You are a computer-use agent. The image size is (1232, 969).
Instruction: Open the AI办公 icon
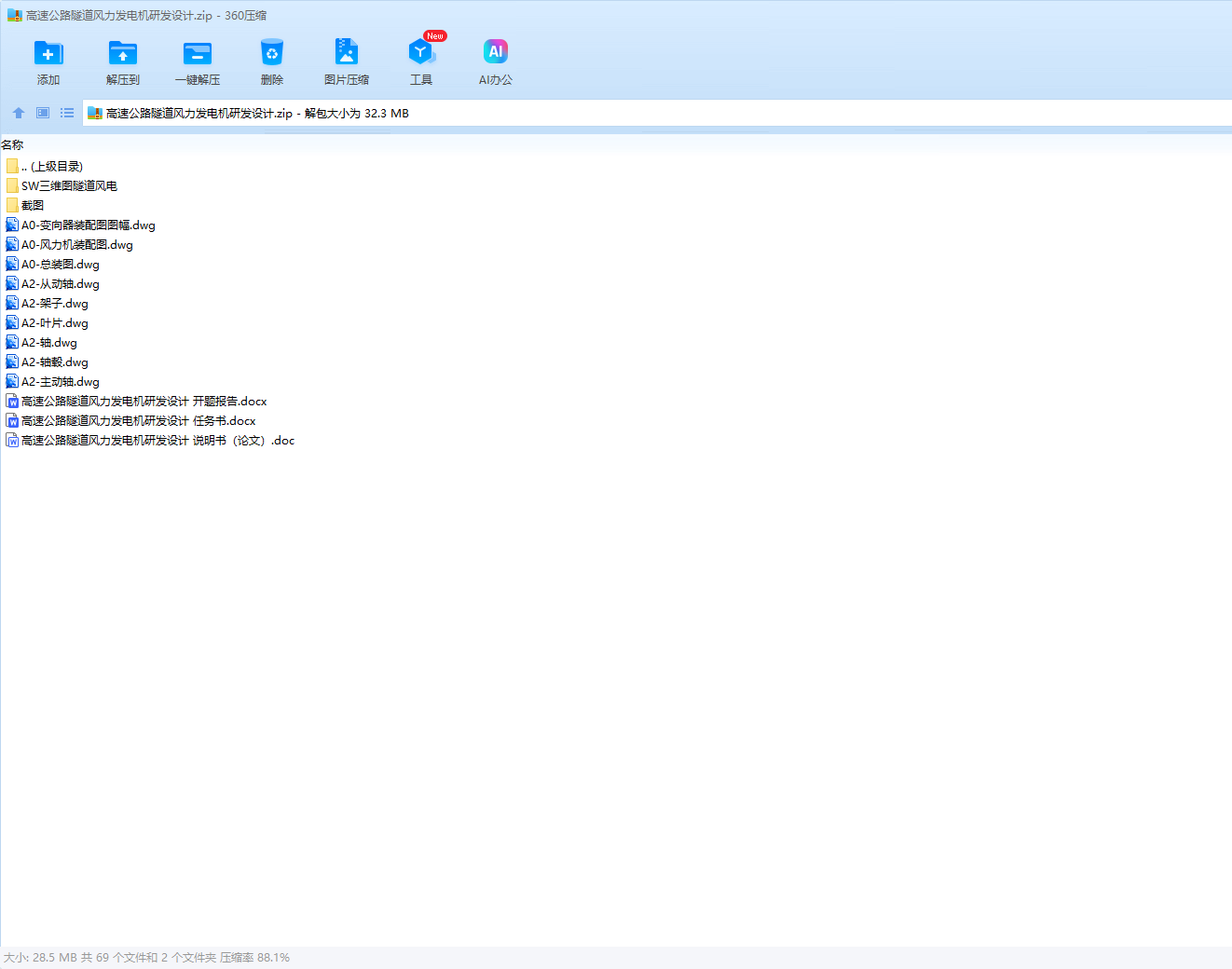(496, 51)
